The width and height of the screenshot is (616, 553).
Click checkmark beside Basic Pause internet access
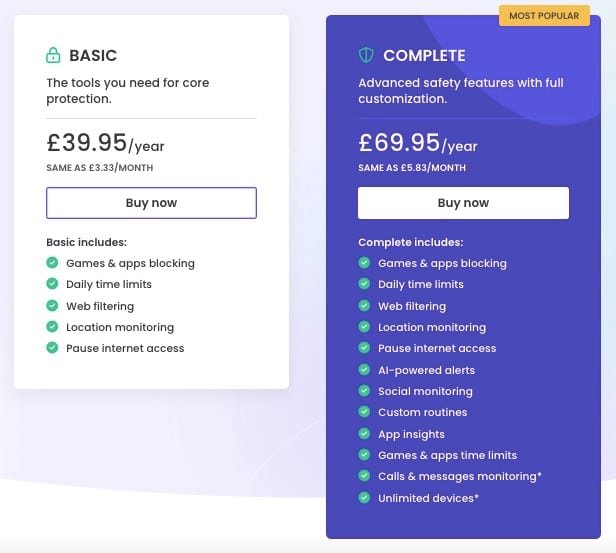(52, 348)
